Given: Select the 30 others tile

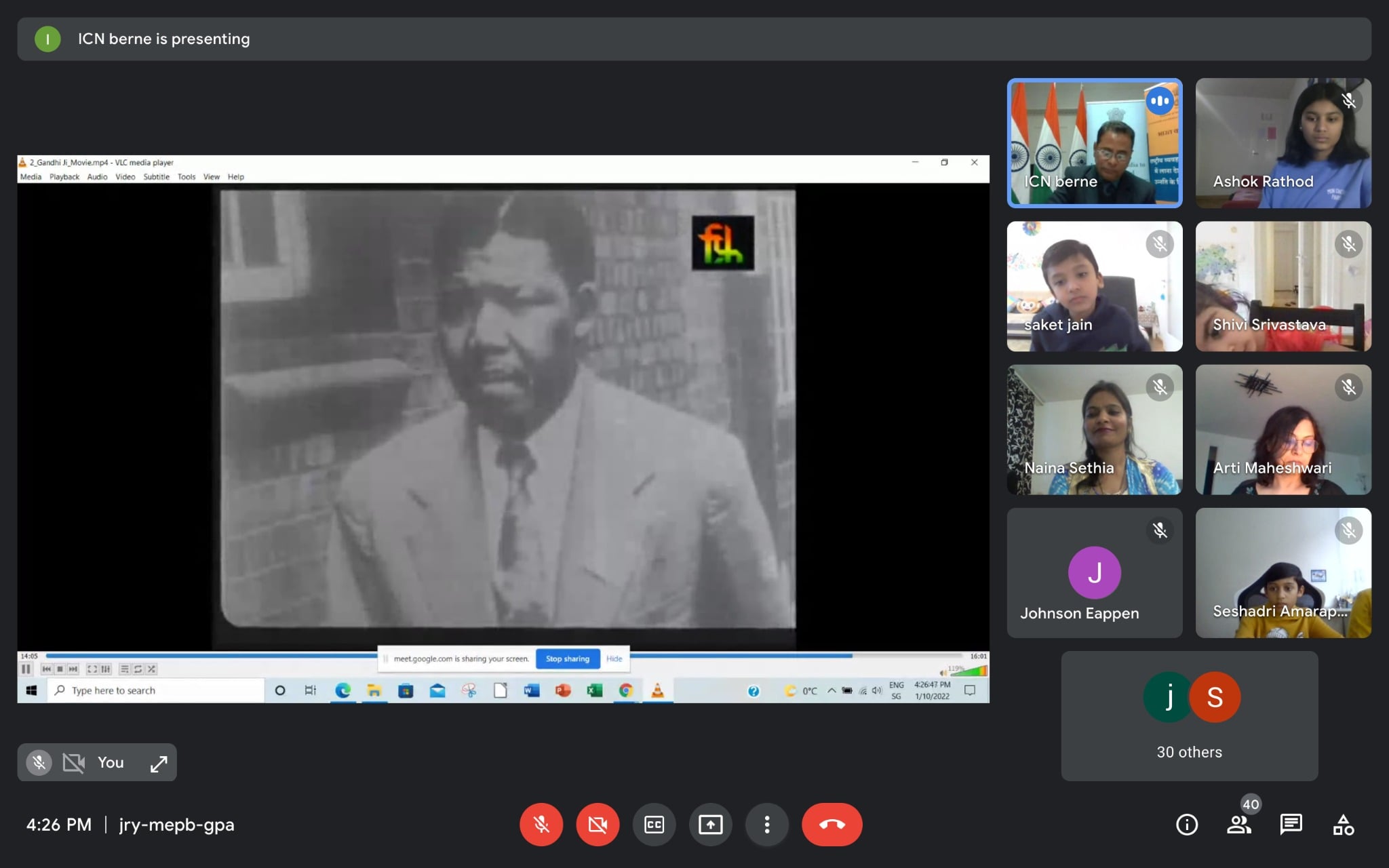Looking at the screenshot, I should coord(1189,715).
